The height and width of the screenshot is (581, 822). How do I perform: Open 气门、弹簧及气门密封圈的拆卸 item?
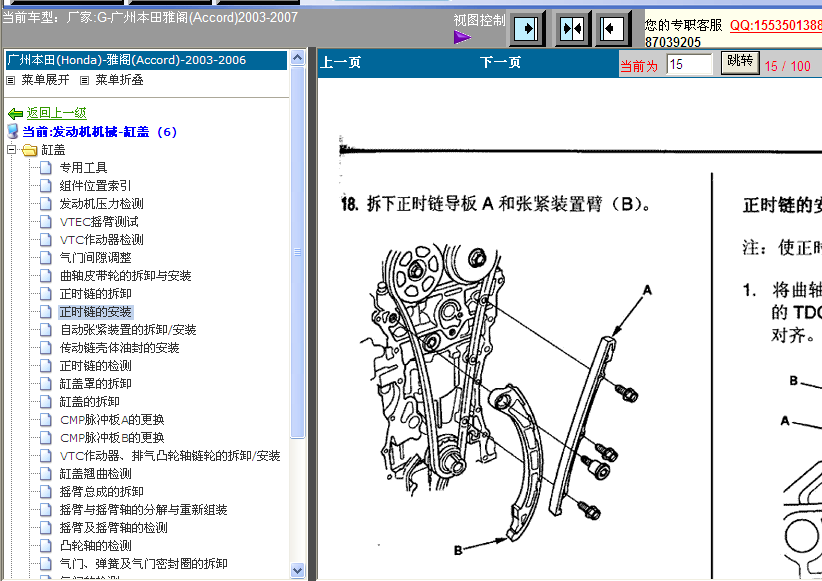(x=143, y=564)
